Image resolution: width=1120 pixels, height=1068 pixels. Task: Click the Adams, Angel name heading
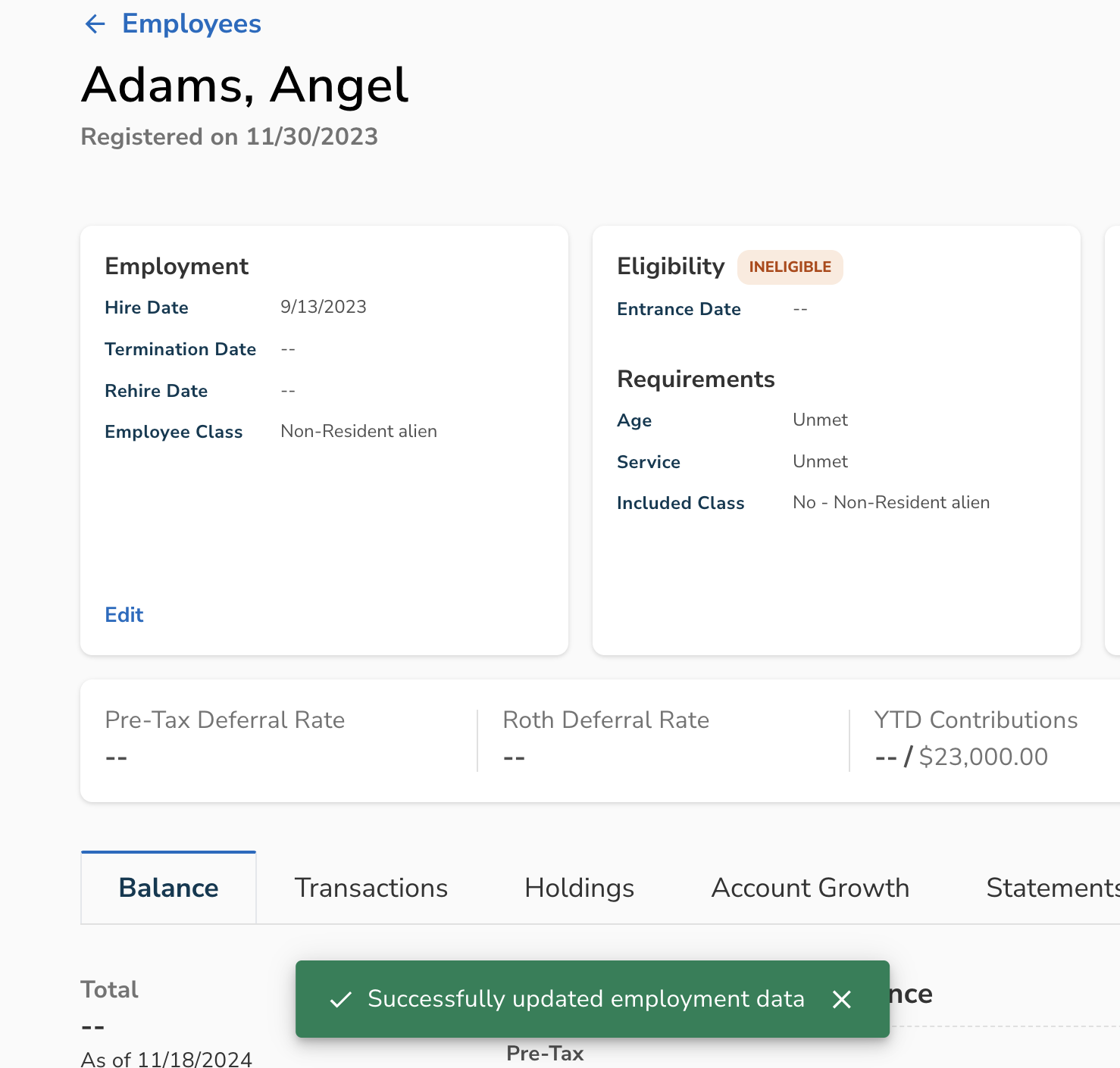pyautogui.click(x=245, y=85)
